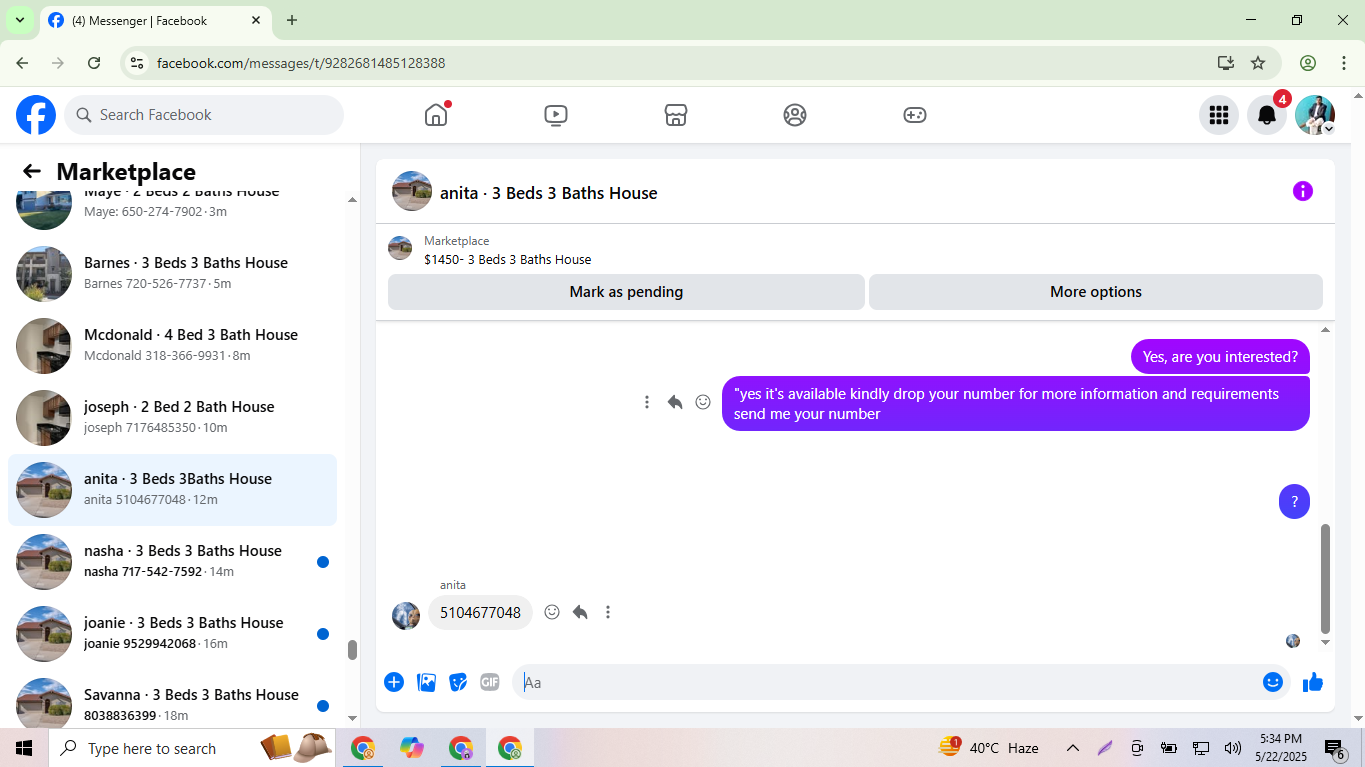Open the Windows notification center
1365x767 pixels.
(x=1335, y=748)
